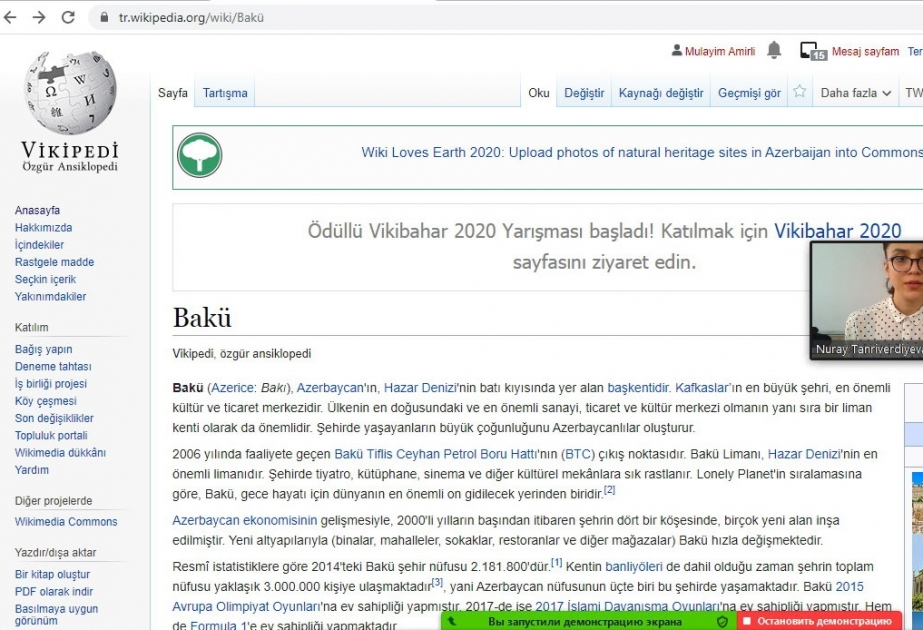Go forward using the browser forward arrow

39,17
